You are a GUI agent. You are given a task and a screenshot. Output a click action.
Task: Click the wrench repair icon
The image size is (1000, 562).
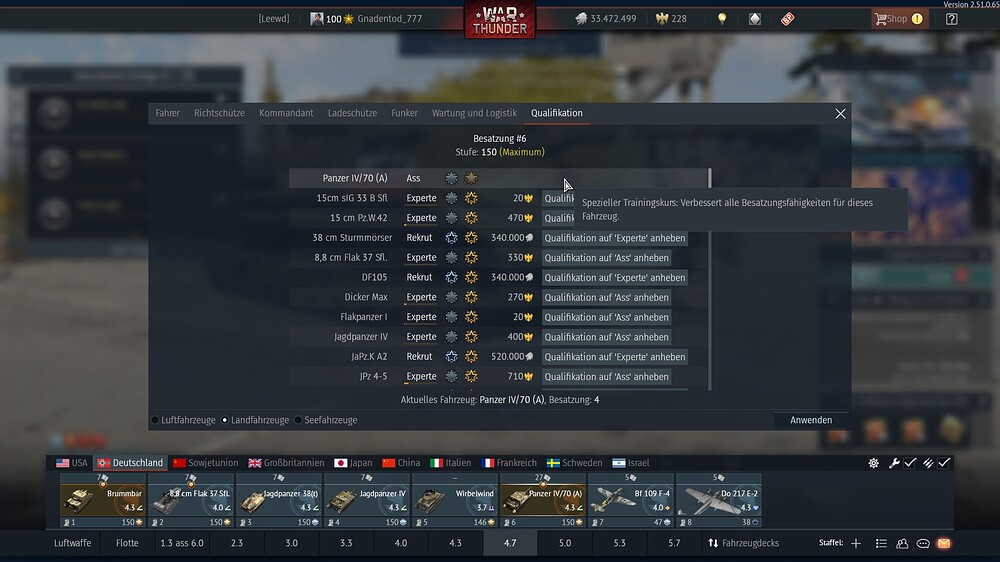click(x=894, y=463)
